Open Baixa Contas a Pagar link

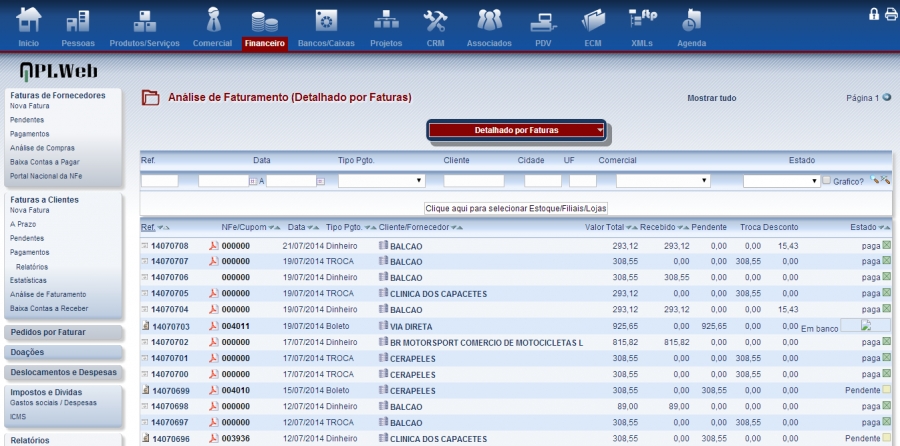[x=45, y=162]
